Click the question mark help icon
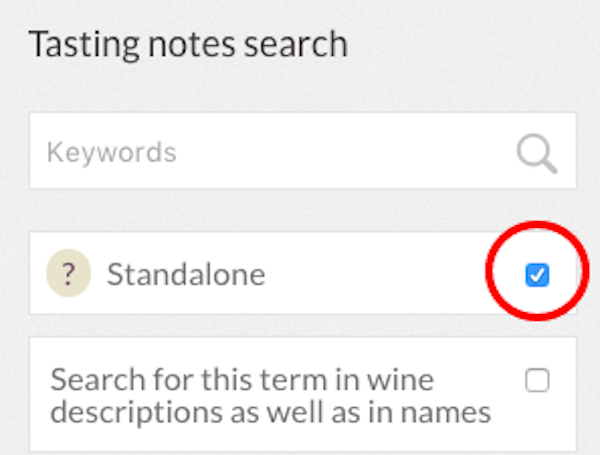The height and width of the screenshot is (455, 600). pos(69,274)
